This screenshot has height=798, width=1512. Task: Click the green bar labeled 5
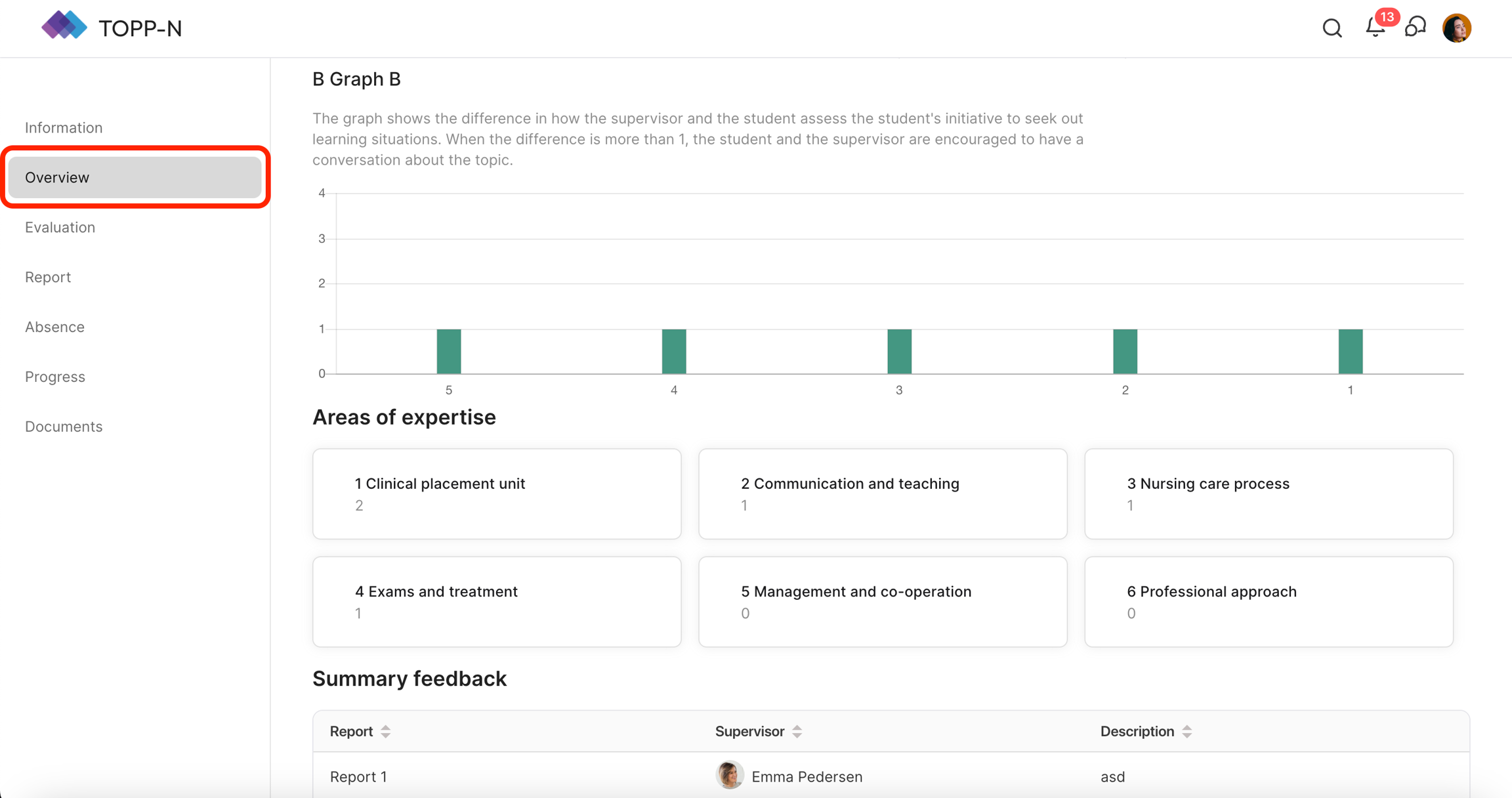pyautogui.click(x=449, y=351)
